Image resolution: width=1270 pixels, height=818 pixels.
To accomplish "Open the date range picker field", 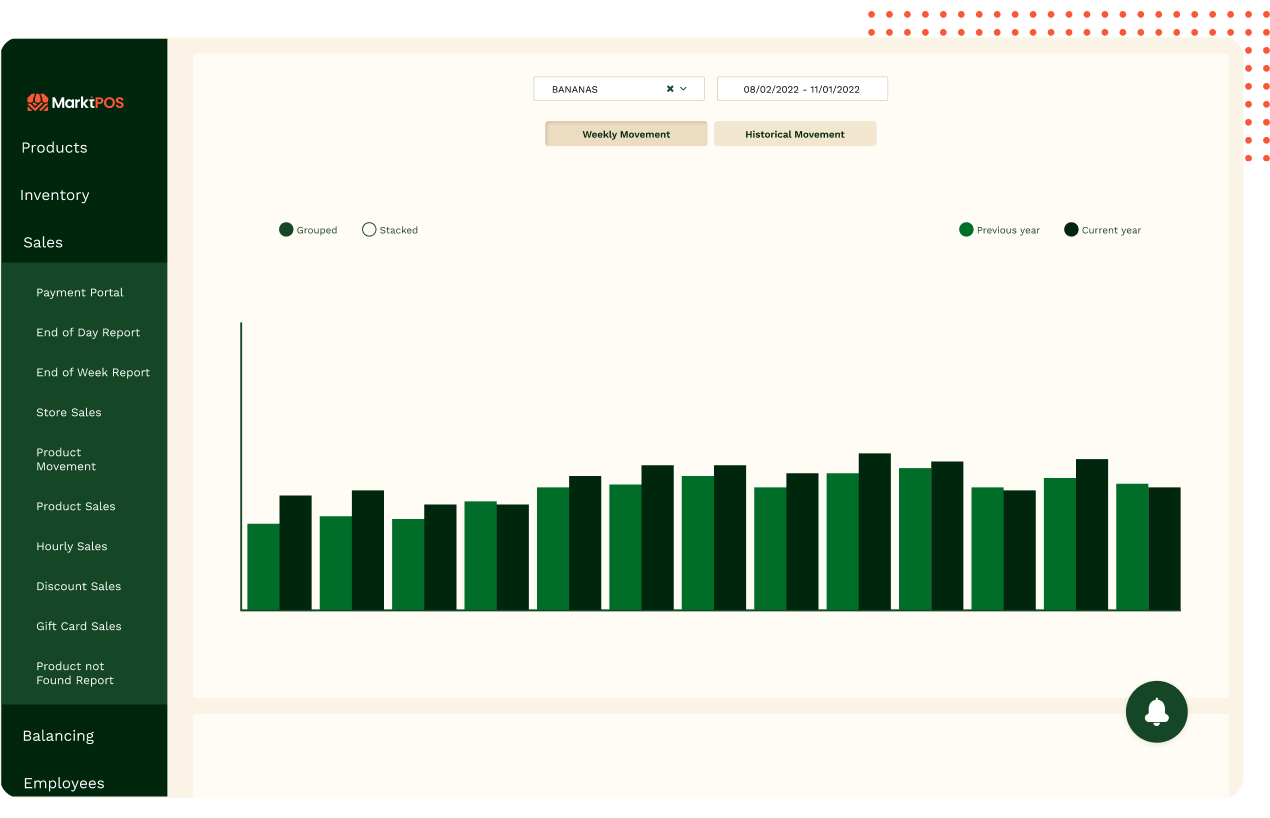I will [801, 89].
